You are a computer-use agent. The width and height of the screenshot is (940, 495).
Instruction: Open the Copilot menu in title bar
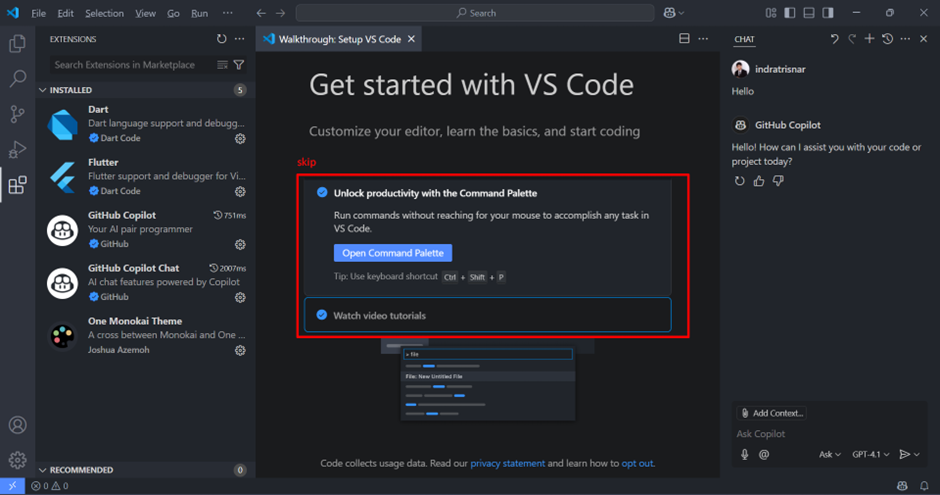coord(674,13)
